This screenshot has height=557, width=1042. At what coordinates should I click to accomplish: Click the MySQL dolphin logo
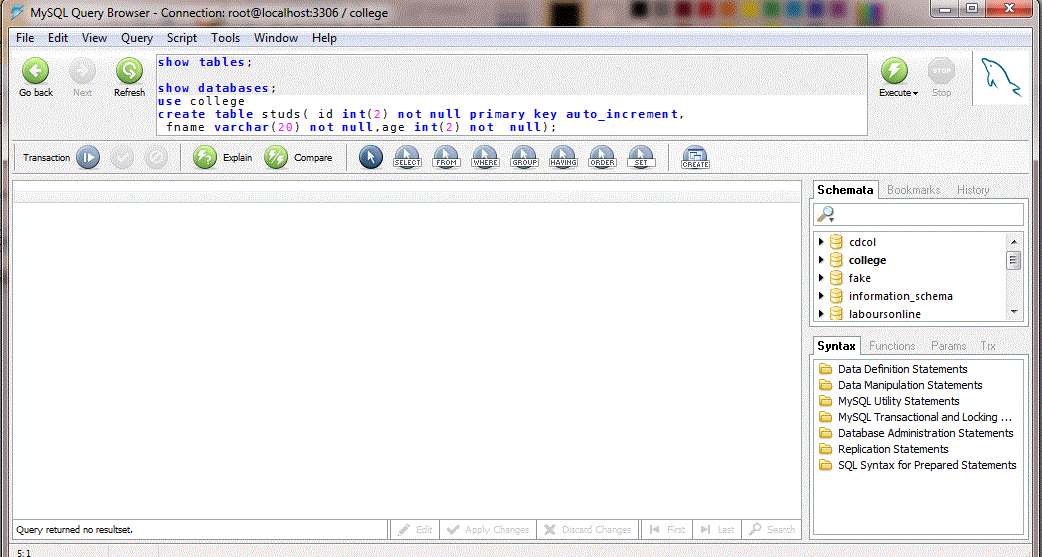(x=1002, y=78)
